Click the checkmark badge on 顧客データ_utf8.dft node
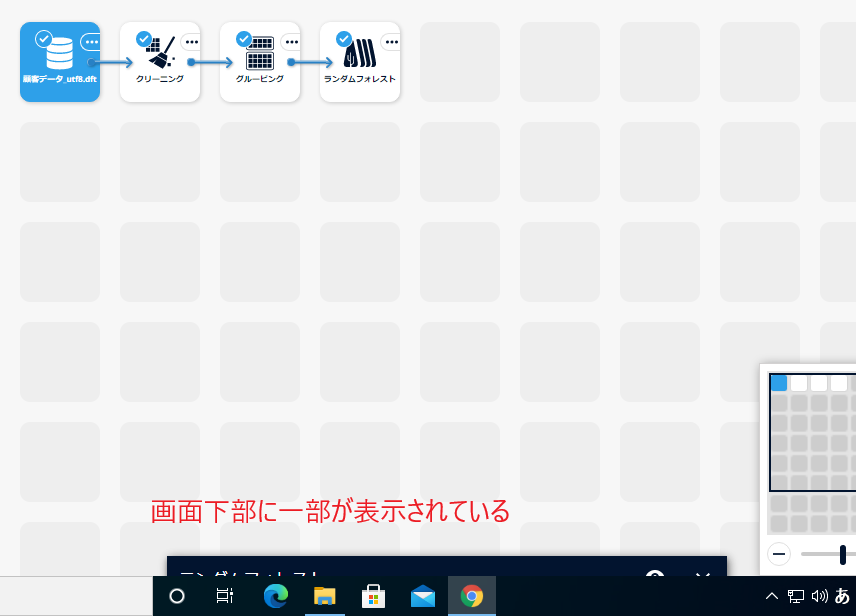This screenshot has height=616, width=856. coord(44,39)
